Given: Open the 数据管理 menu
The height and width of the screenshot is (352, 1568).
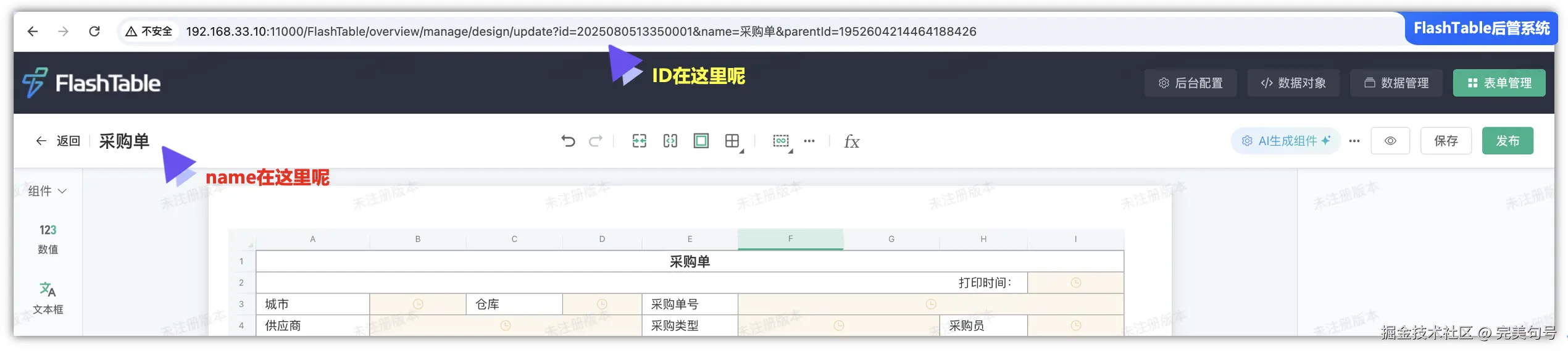Looking at the screenshot, I should [1396, 83].
